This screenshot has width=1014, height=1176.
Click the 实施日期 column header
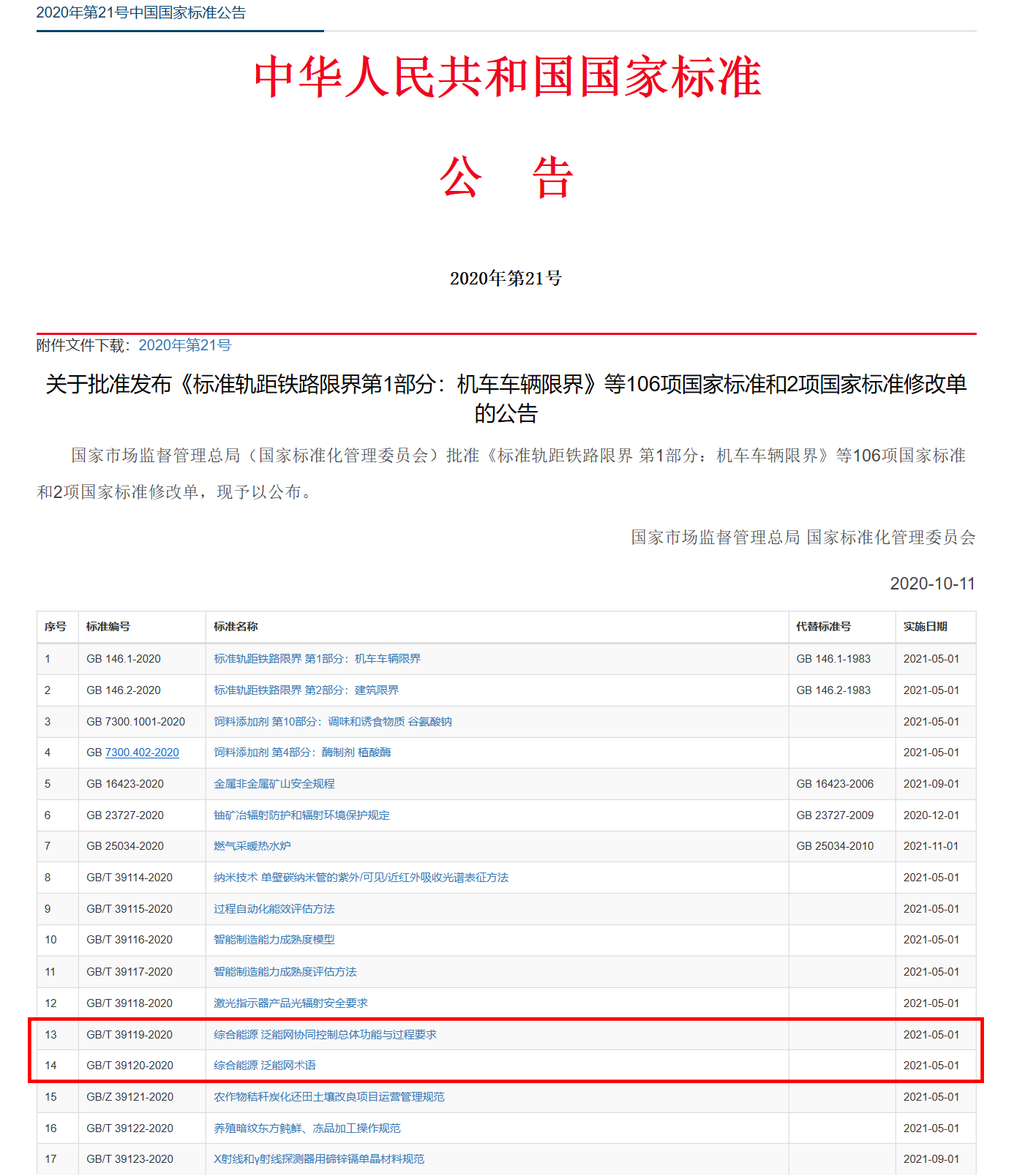(925, 627)
